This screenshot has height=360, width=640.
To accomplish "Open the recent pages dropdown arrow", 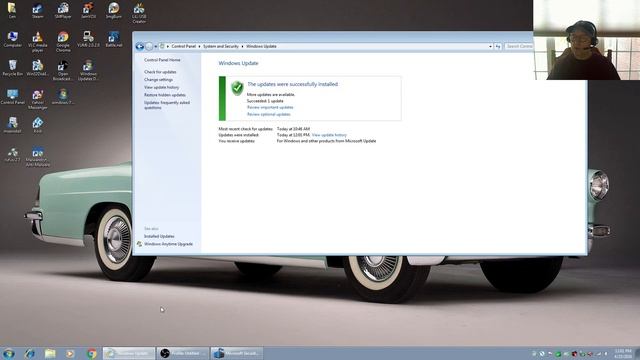I will (x=156, y=47).
